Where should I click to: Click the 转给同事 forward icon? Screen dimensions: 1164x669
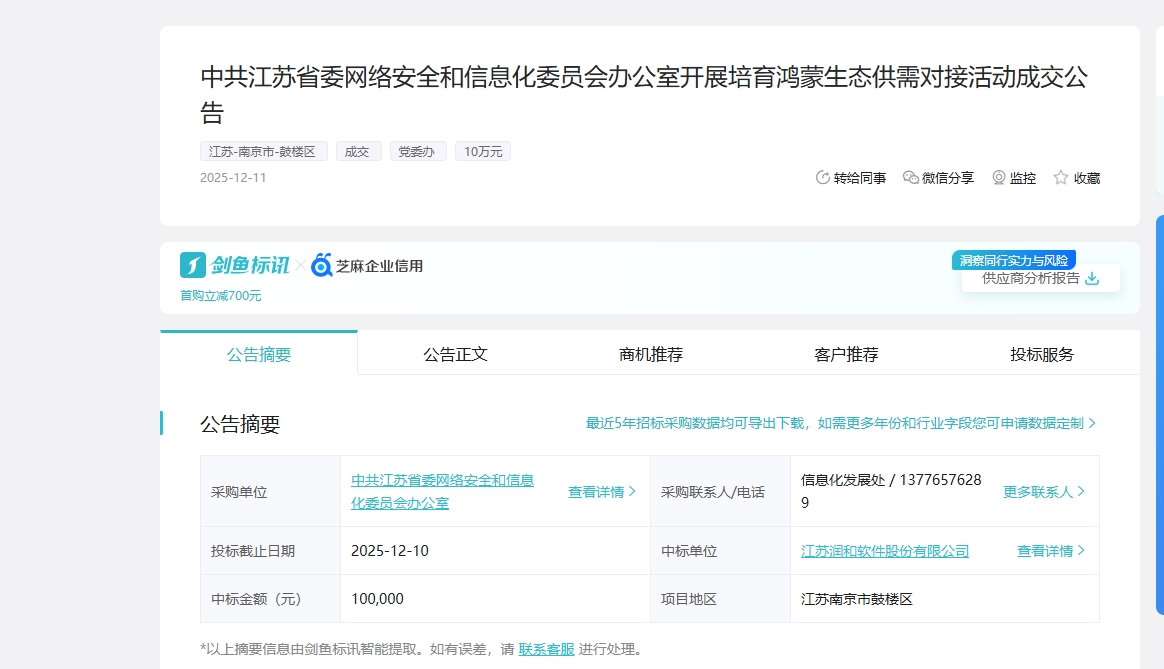pyautogui.click(x=823, y=177)
